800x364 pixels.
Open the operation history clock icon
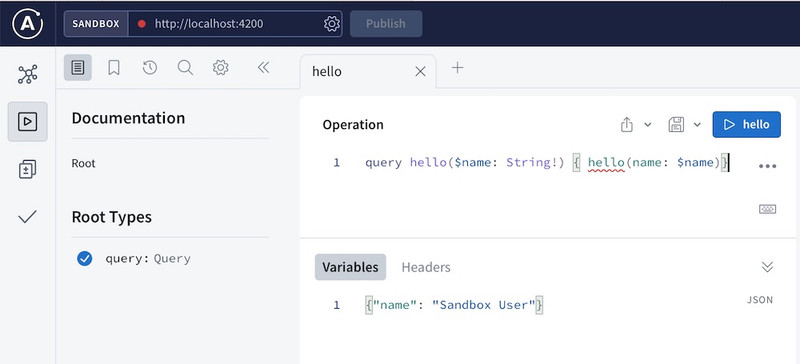click(x=149, y=67)
